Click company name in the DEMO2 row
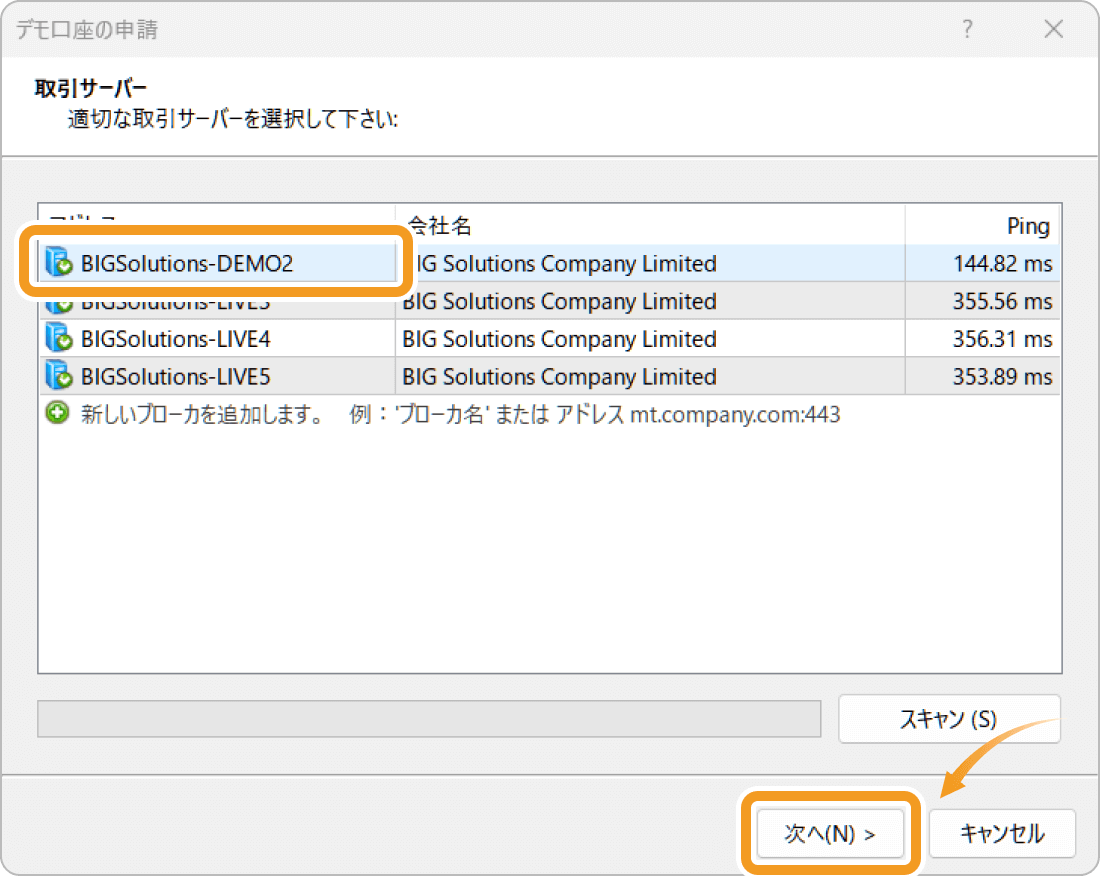Image resolution: width=1100 pixels, height=882 pixels. click(x=565, y=264)
